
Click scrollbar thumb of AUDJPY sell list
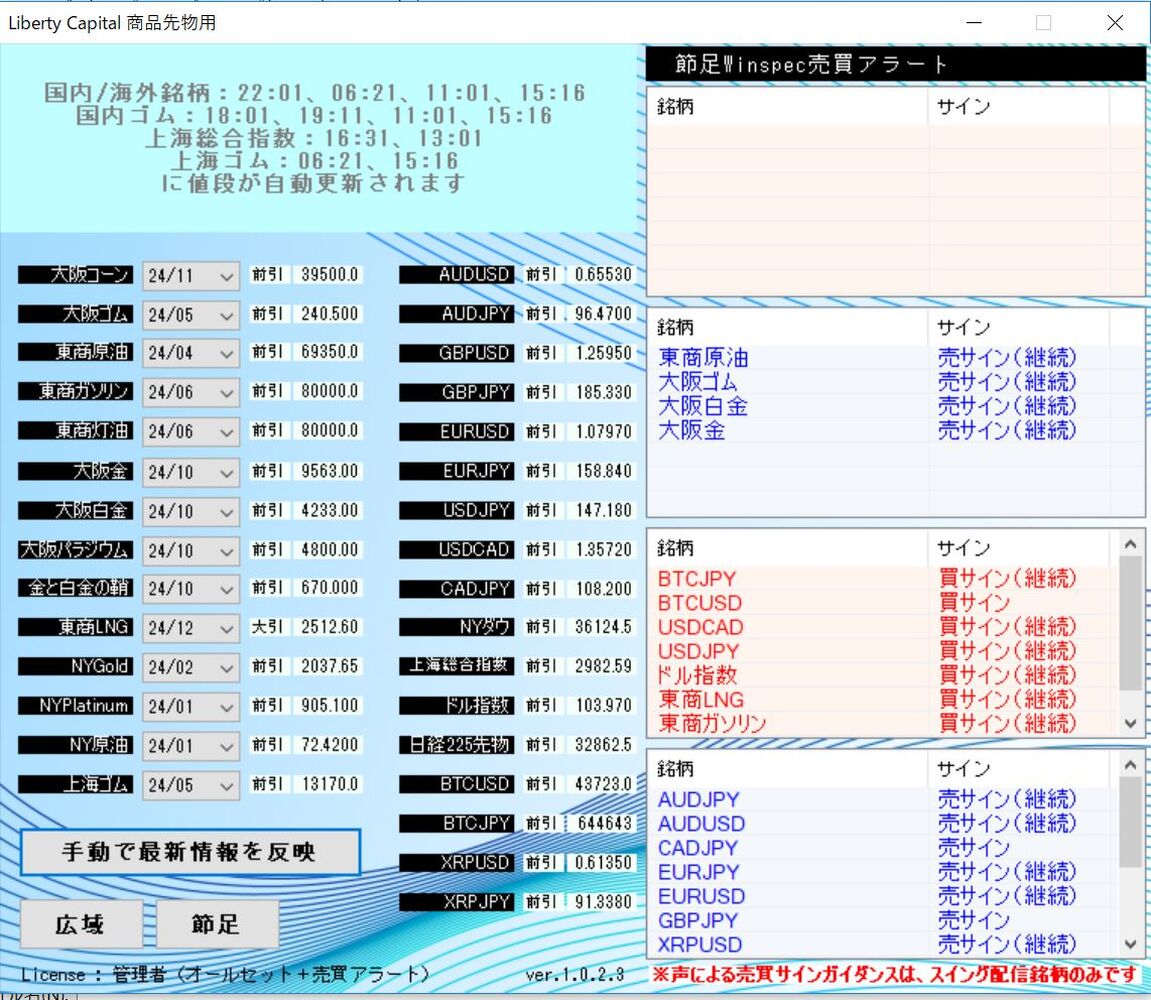click(x=1130, y=822)
